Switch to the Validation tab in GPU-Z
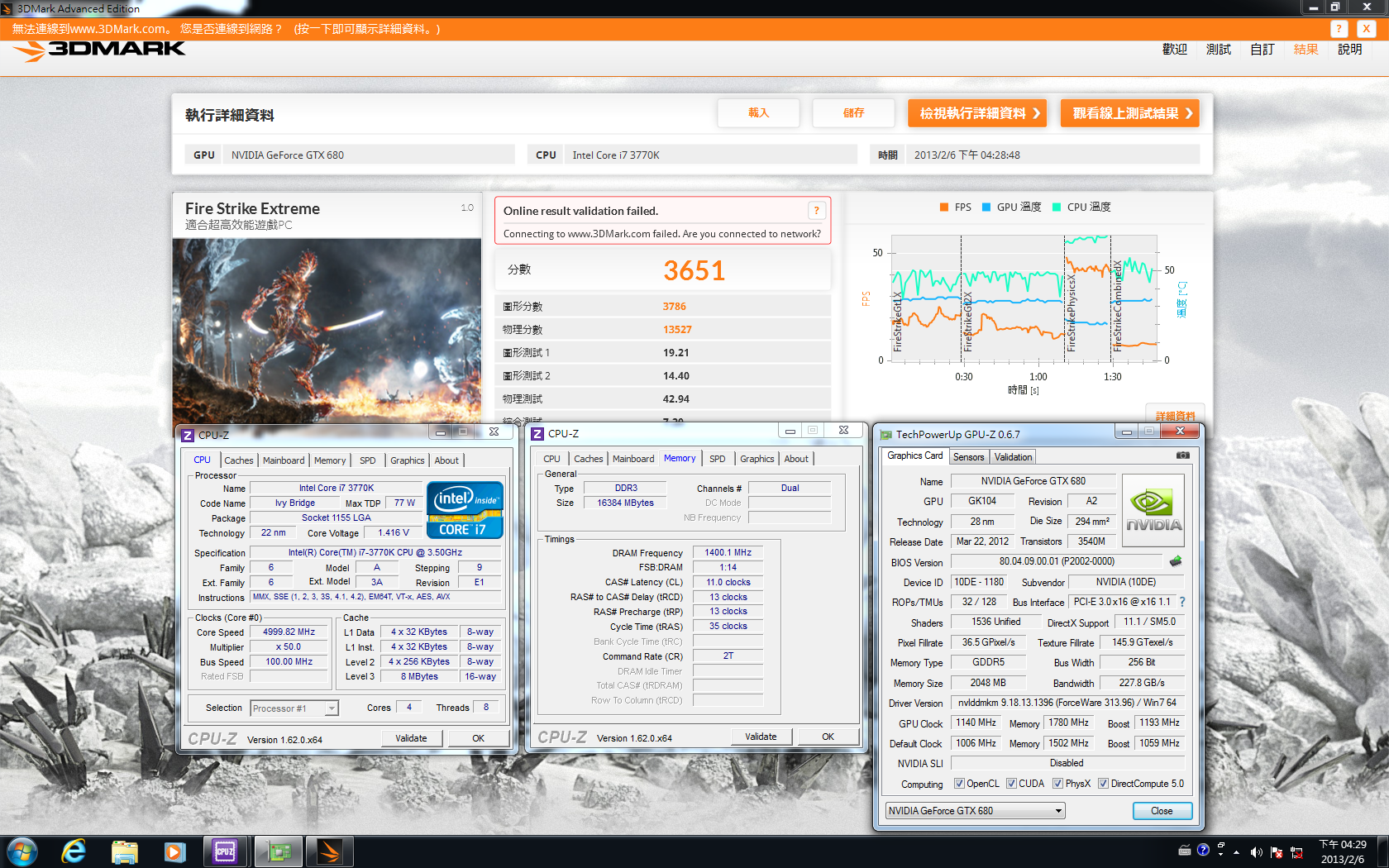This screenshot has height=868, width=1389. pos(1013,457)
